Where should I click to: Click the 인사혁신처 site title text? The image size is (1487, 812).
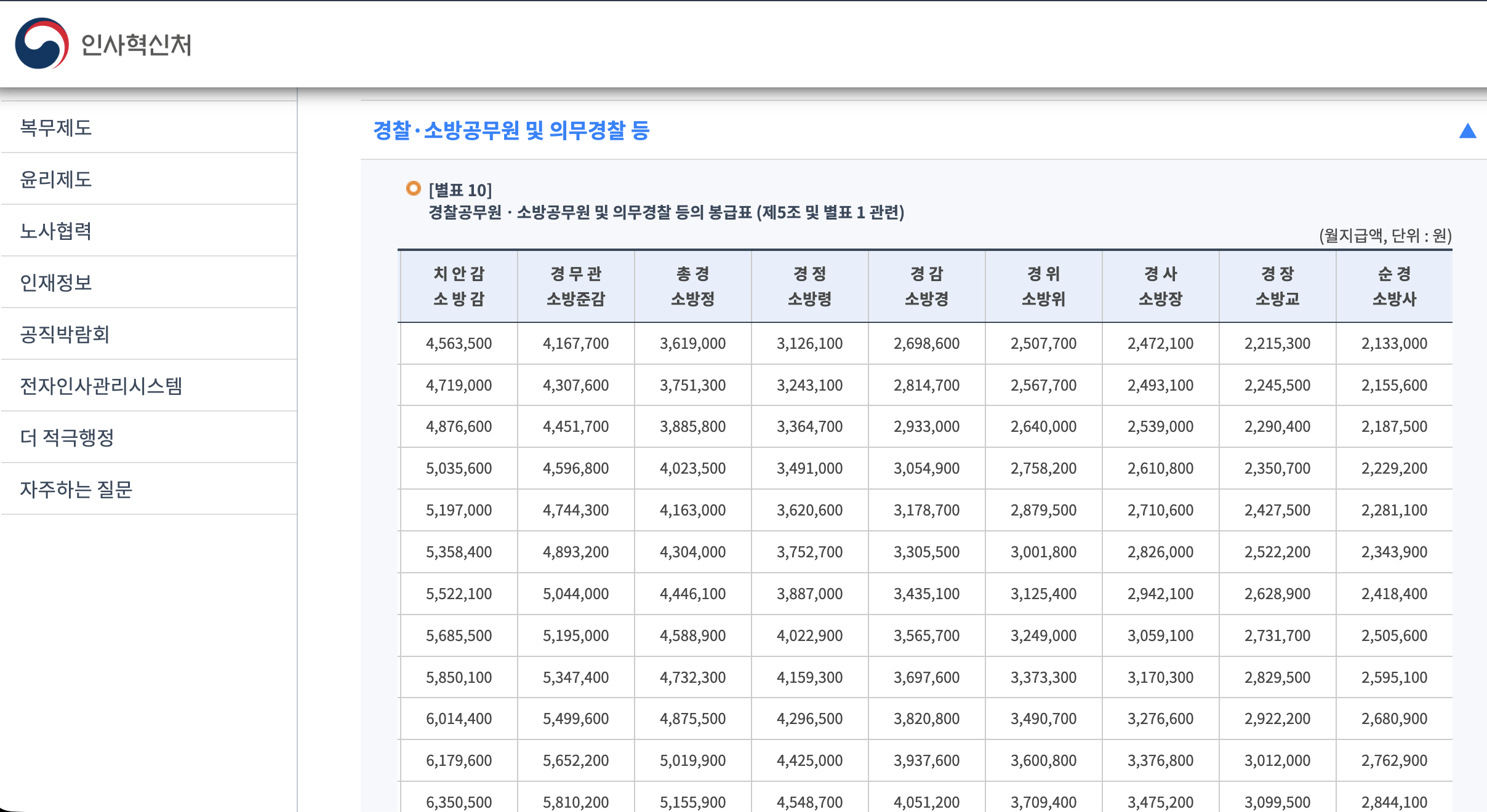[x=136, y=45]
